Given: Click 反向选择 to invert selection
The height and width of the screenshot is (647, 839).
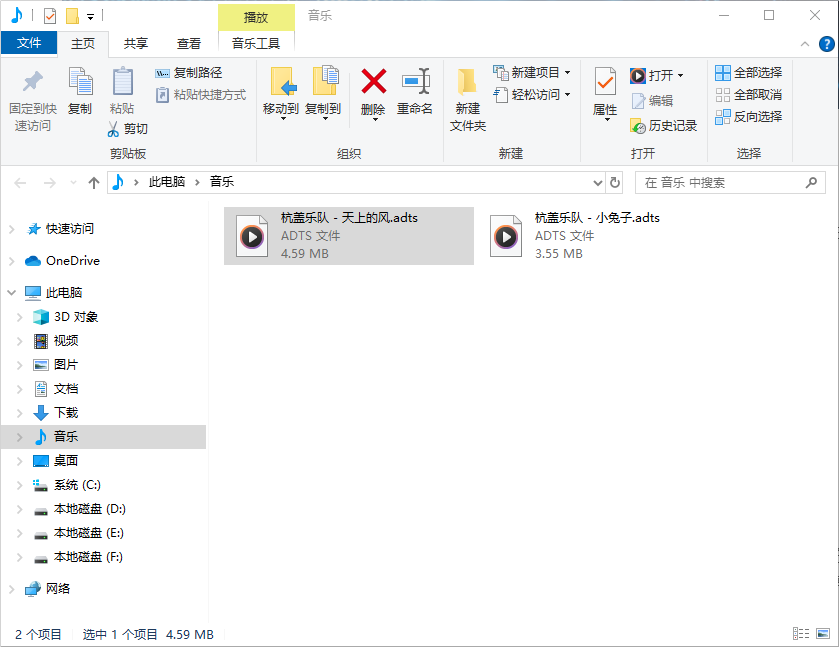Looking at the screenshot, I should [x=750, y=116].
